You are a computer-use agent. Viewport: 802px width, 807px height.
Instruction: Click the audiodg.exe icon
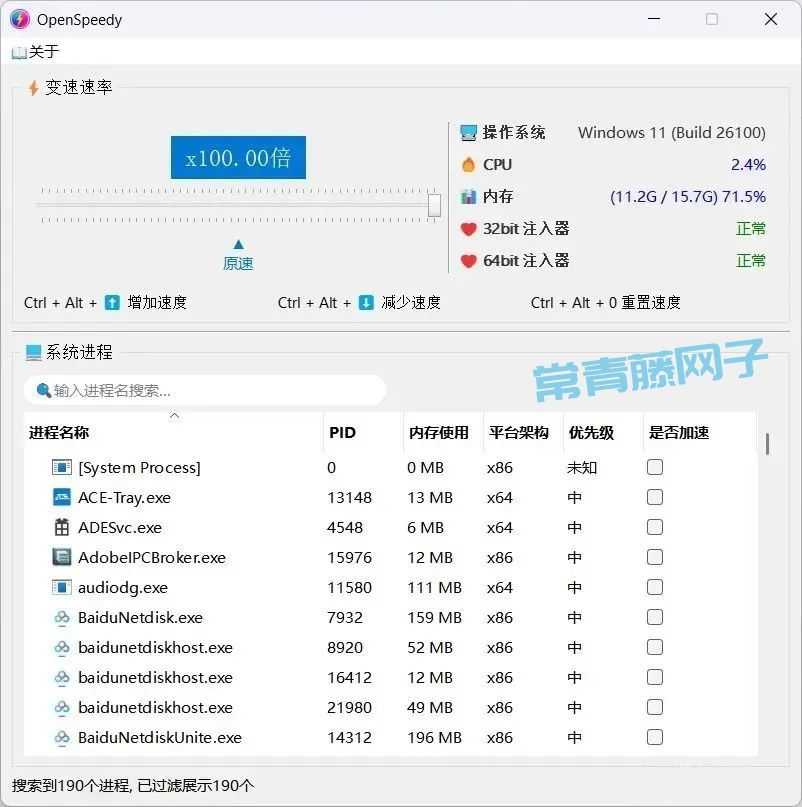pyautogui.click(x=62, y=587)
